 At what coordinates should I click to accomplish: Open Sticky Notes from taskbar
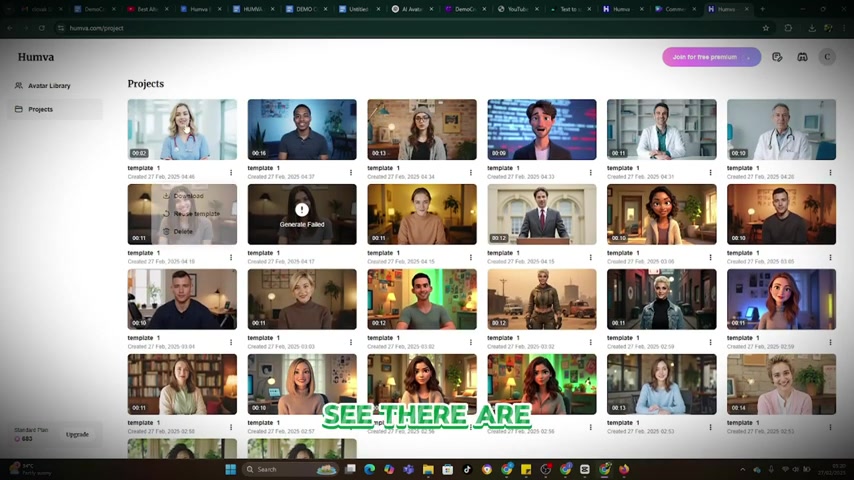coord(526,469)
